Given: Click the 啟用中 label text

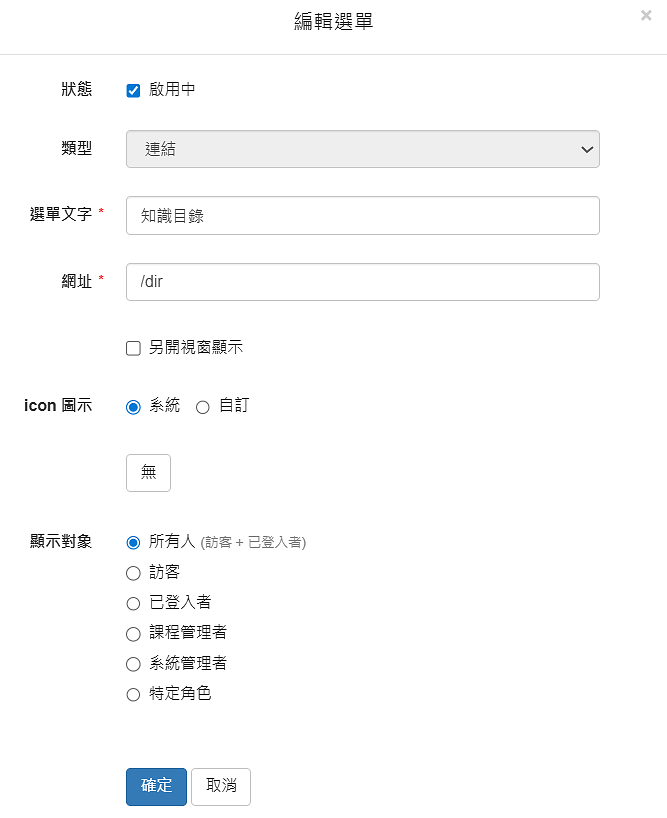Looking at the screenshot, I should 172,90.
